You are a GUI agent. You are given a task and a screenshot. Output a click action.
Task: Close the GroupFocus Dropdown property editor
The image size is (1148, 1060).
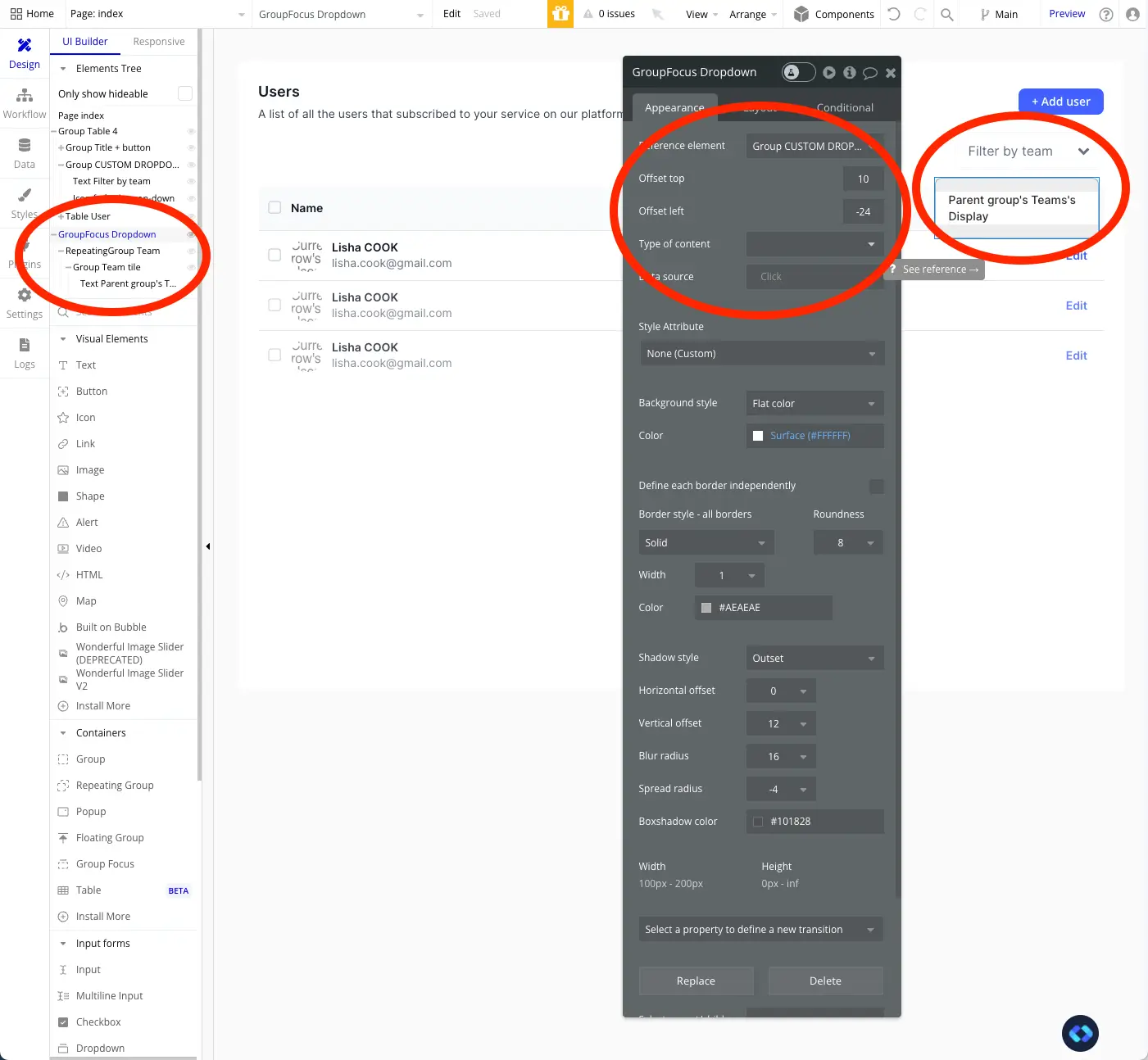(x=890, y=72)
